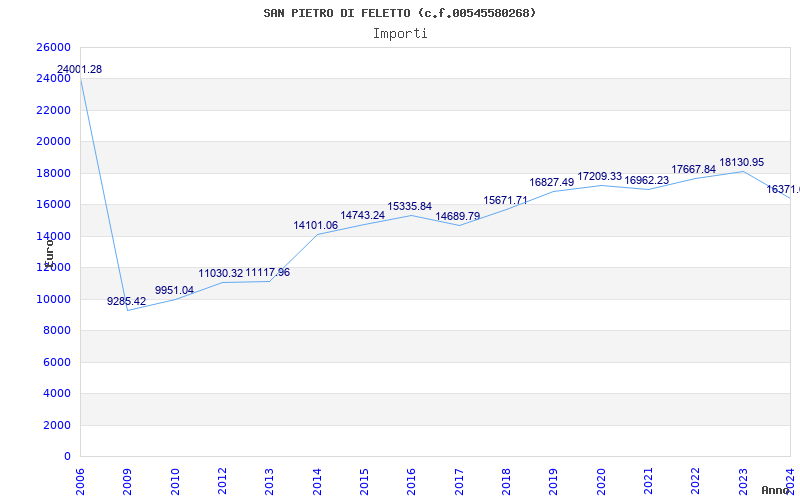Click the 15671.71 data label
800x500 pixels.
(506, 201)
